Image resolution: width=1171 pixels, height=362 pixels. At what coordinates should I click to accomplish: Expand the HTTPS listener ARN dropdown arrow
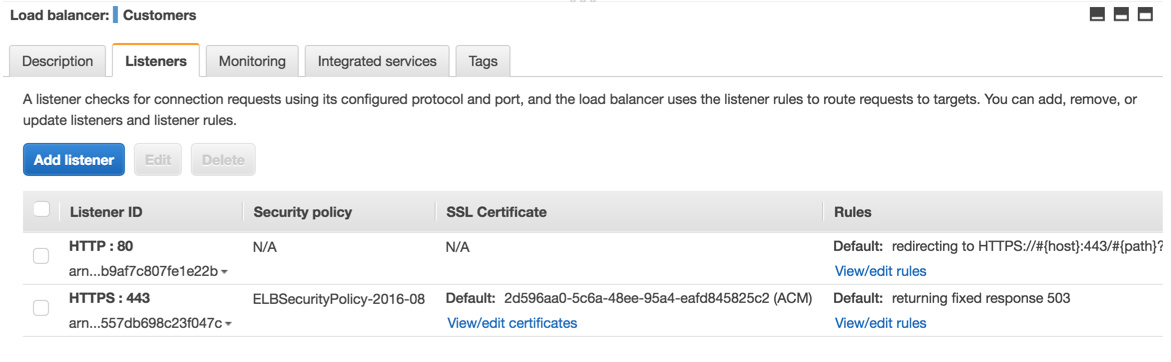[229, 324]
